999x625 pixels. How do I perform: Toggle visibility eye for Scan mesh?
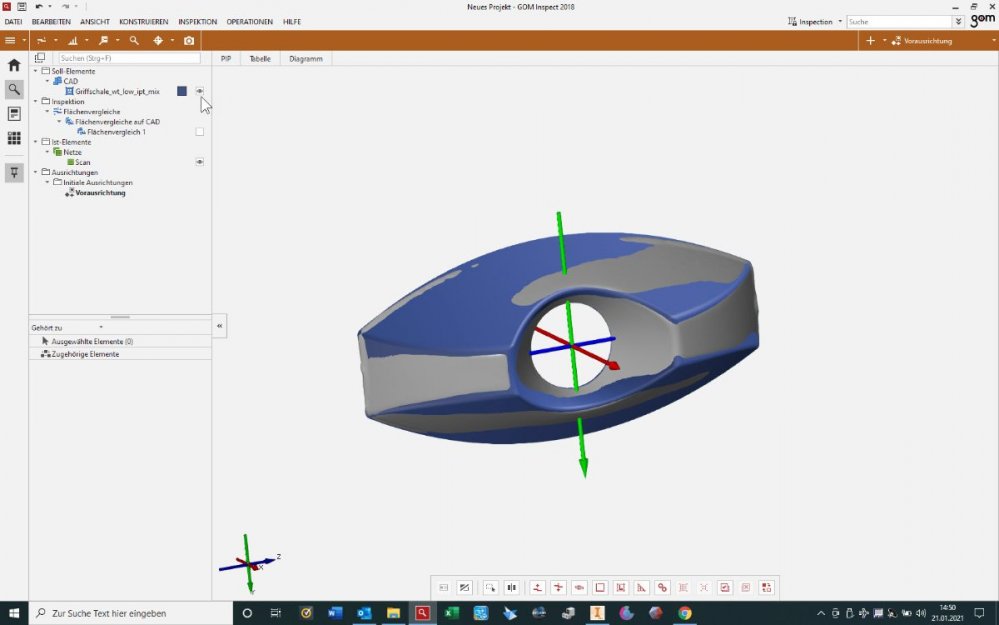[x=200, y=162]
